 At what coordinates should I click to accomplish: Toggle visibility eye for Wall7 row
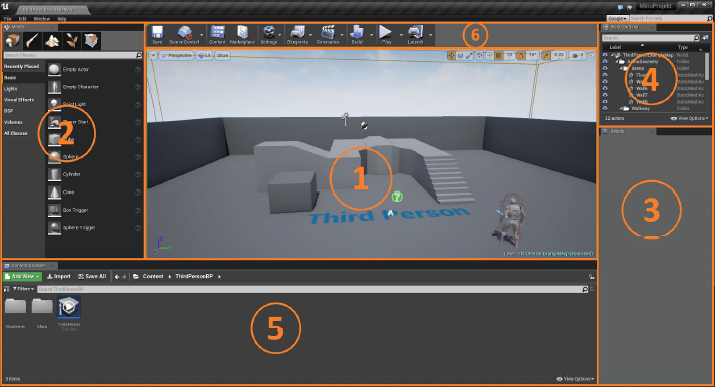(605, 95)
